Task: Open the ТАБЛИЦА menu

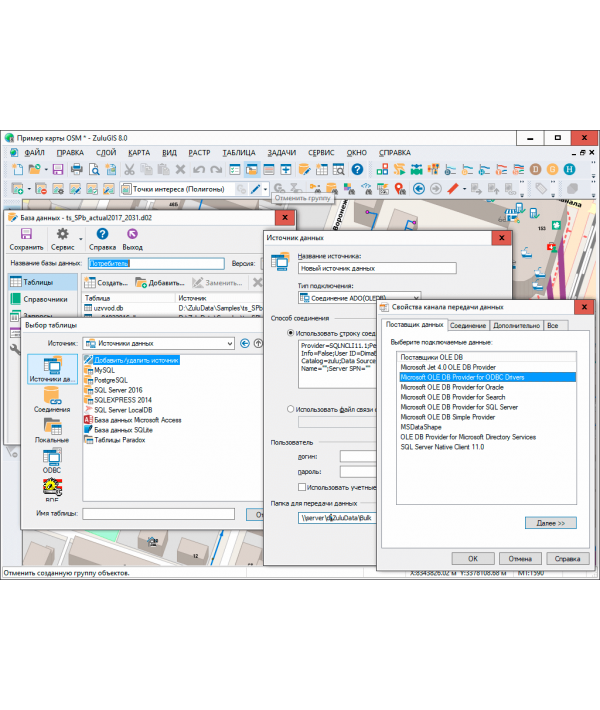Action: [239, 153]
